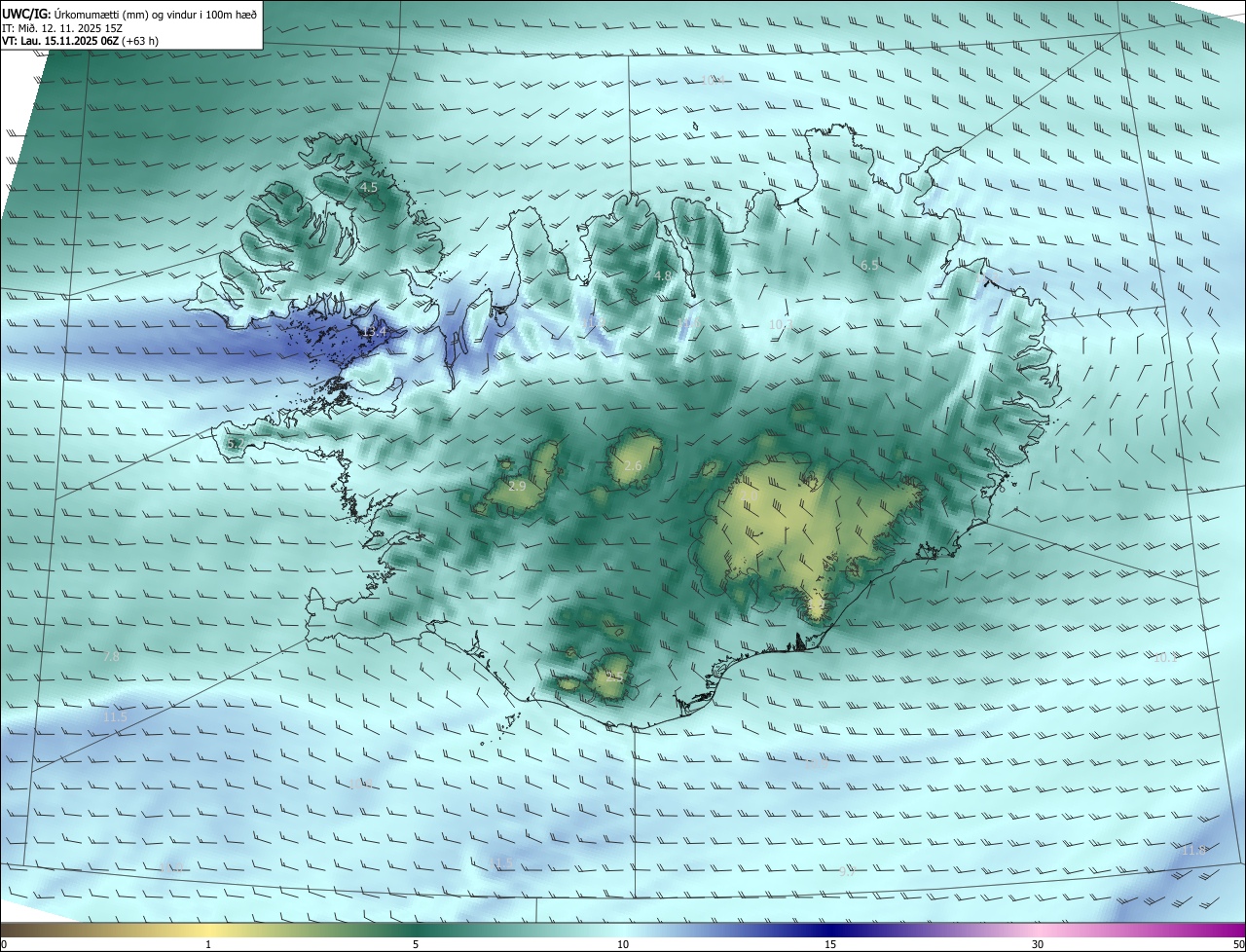Click the 10.4 value over the northern sea
1246x952 pixels.
point(714,80)
